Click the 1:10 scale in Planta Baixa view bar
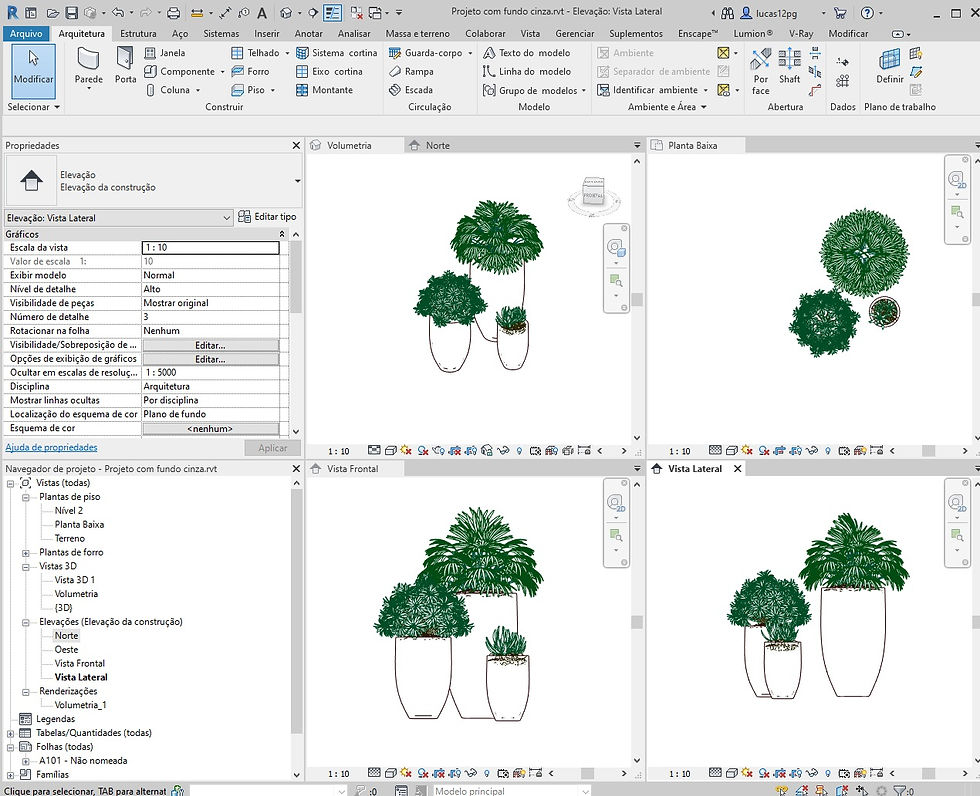This screenshot has height=796, width=980. (679, 451)
